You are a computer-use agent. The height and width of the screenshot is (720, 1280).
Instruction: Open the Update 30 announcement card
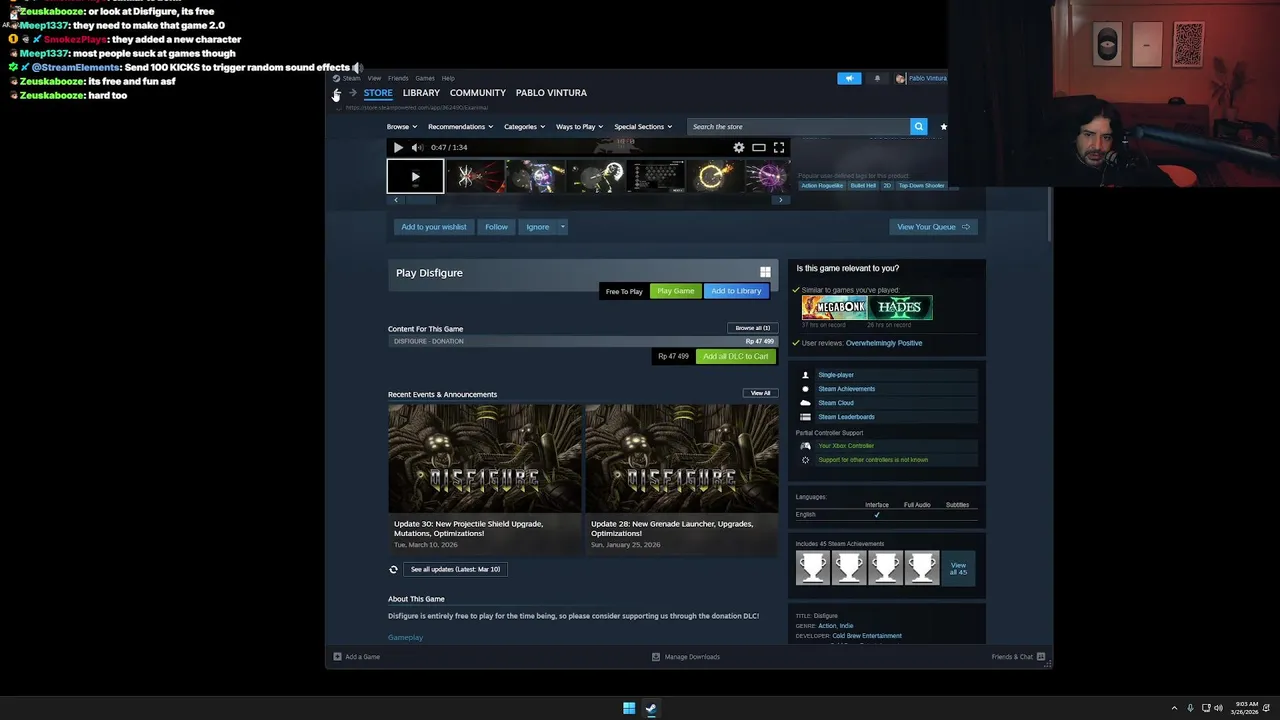click(x=484, y=478)
